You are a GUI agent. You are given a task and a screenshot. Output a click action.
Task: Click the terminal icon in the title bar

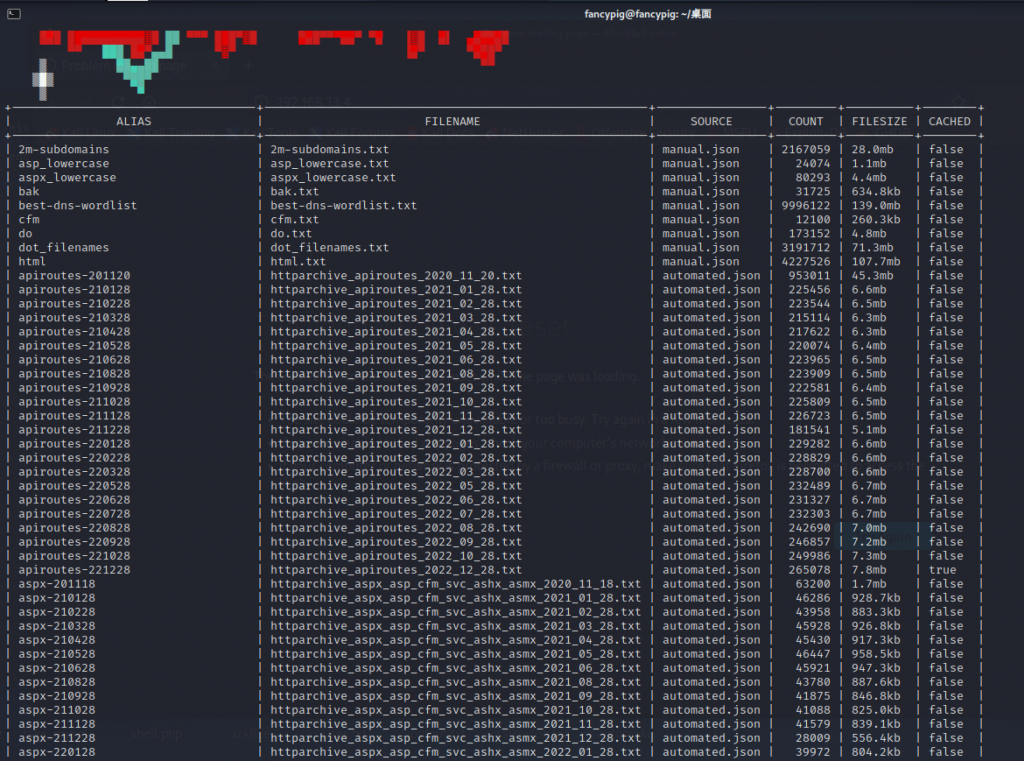pos(14,14)
